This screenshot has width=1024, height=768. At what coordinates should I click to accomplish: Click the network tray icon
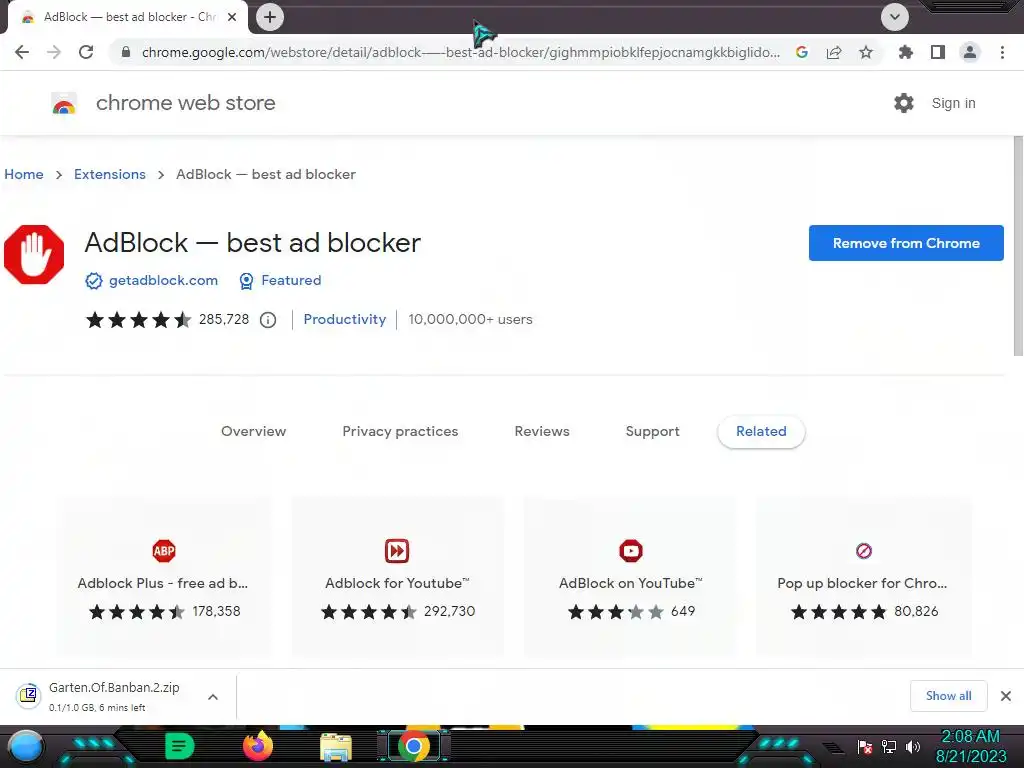tap(889, 746)
